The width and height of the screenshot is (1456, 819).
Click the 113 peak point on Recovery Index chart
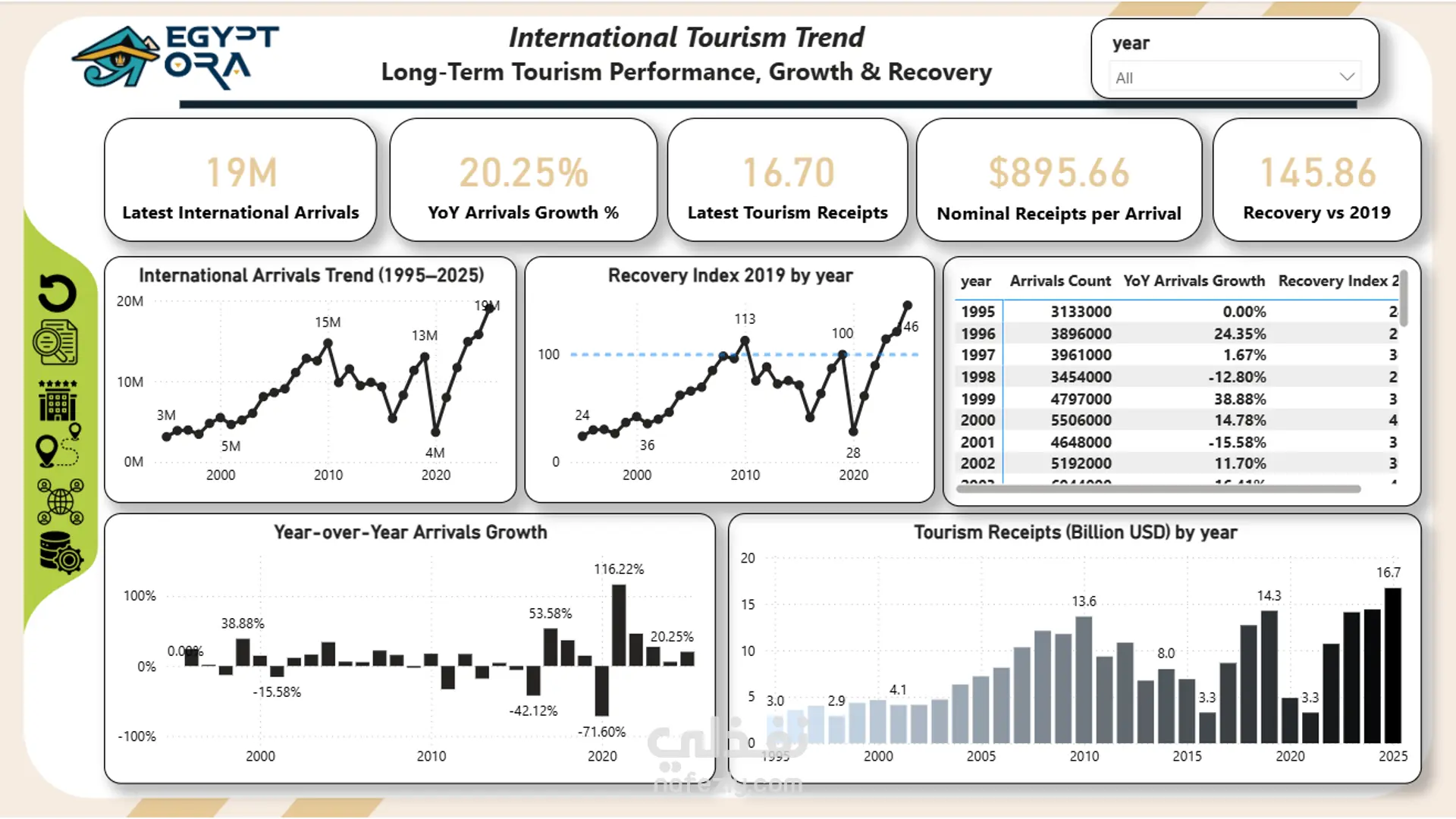point(745,341)
